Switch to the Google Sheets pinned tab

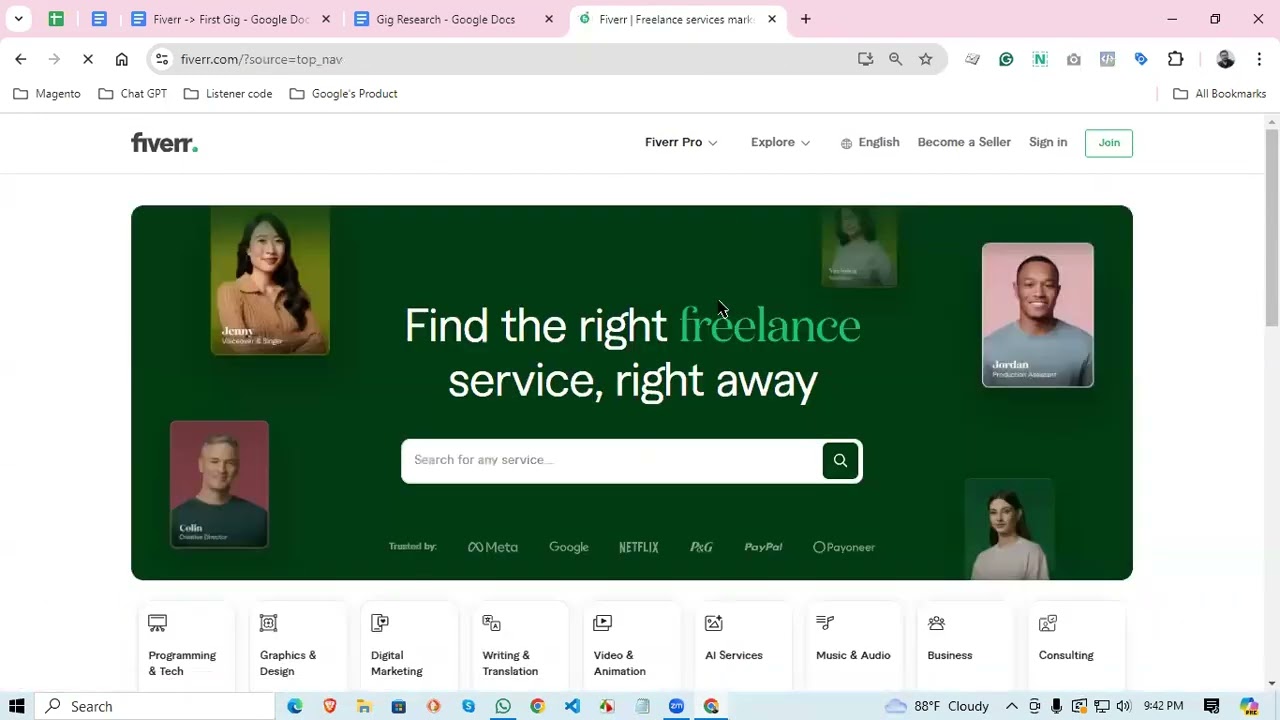57,19
